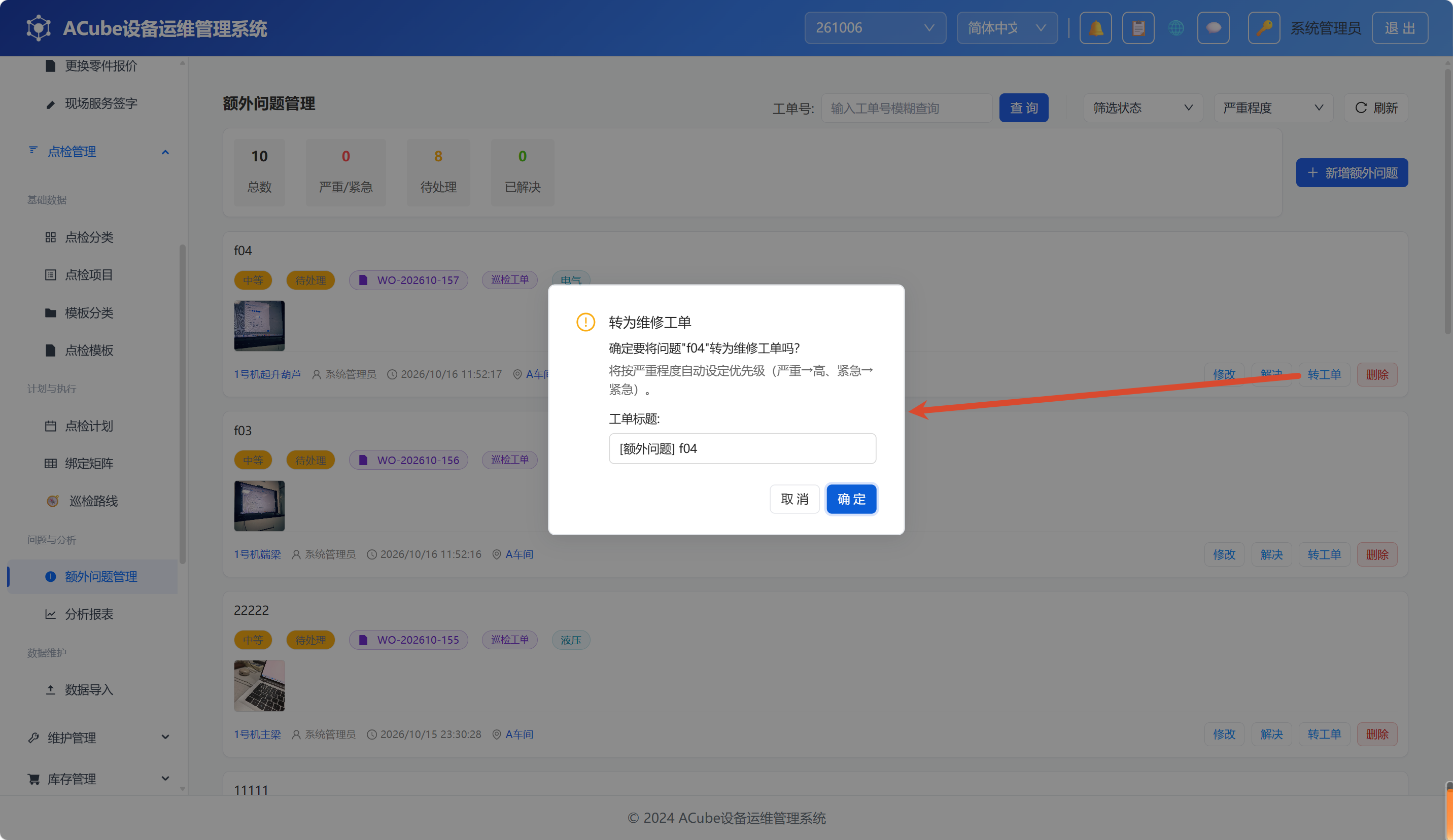This screenshot has width=1453, height=840.
Task: Open 分析报表 in sidebar
Action: [89, 614]
